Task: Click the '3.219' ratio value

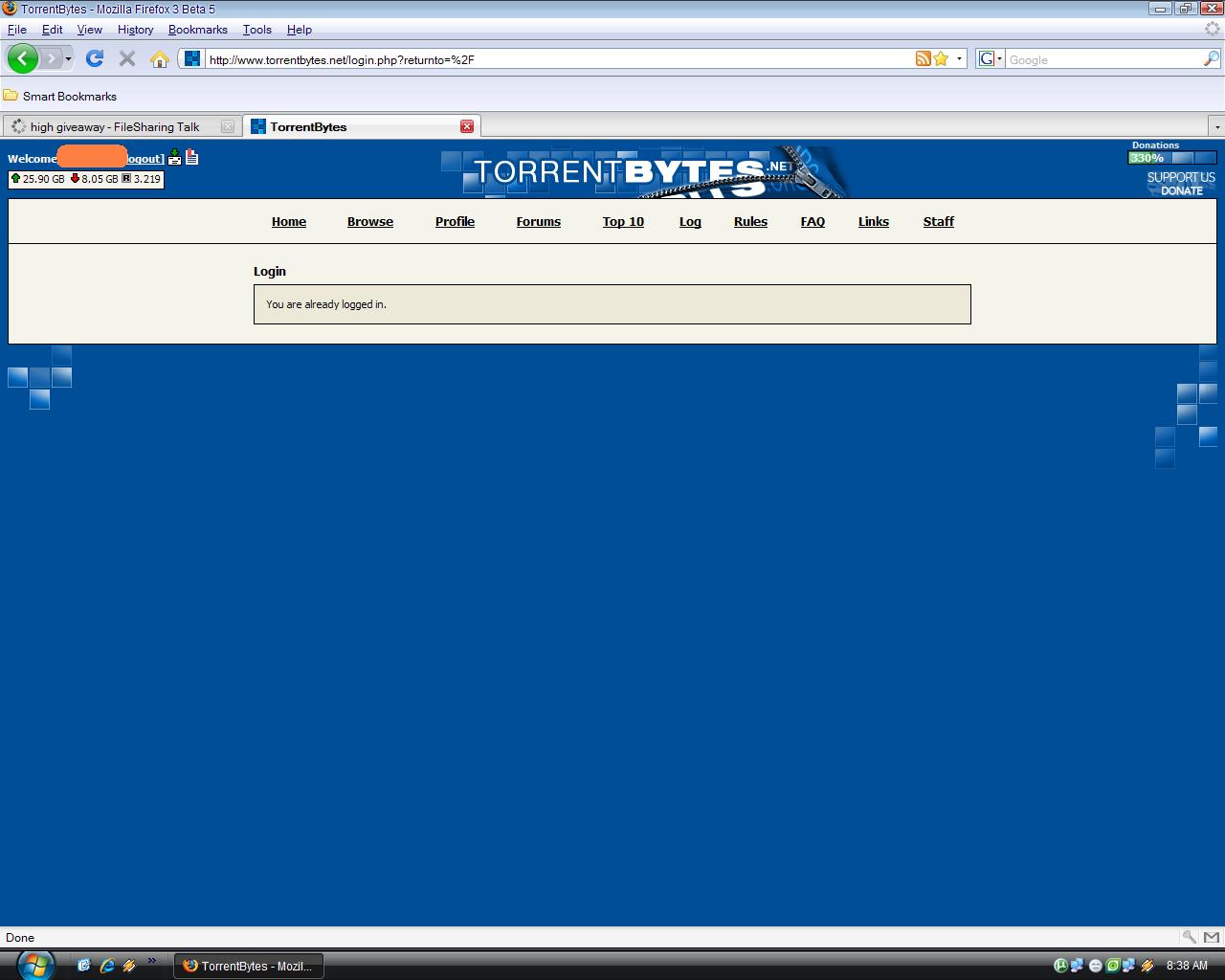Action: pyautogui.click(x=147, y=179)
